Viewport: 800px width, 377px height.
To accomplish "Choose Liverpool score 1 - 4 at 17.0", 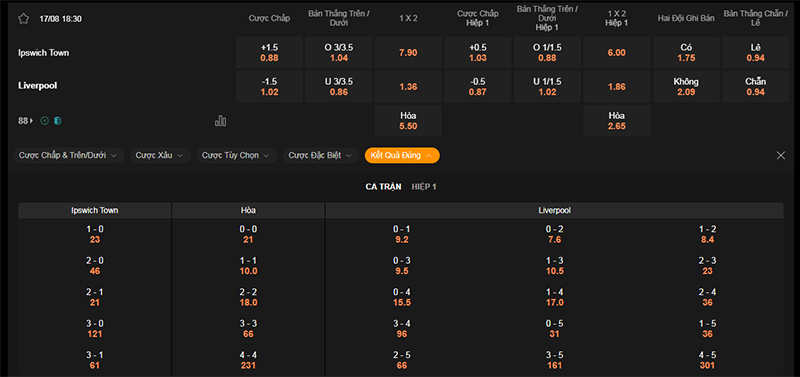I will pyautogui.click(x=555, y=297).
